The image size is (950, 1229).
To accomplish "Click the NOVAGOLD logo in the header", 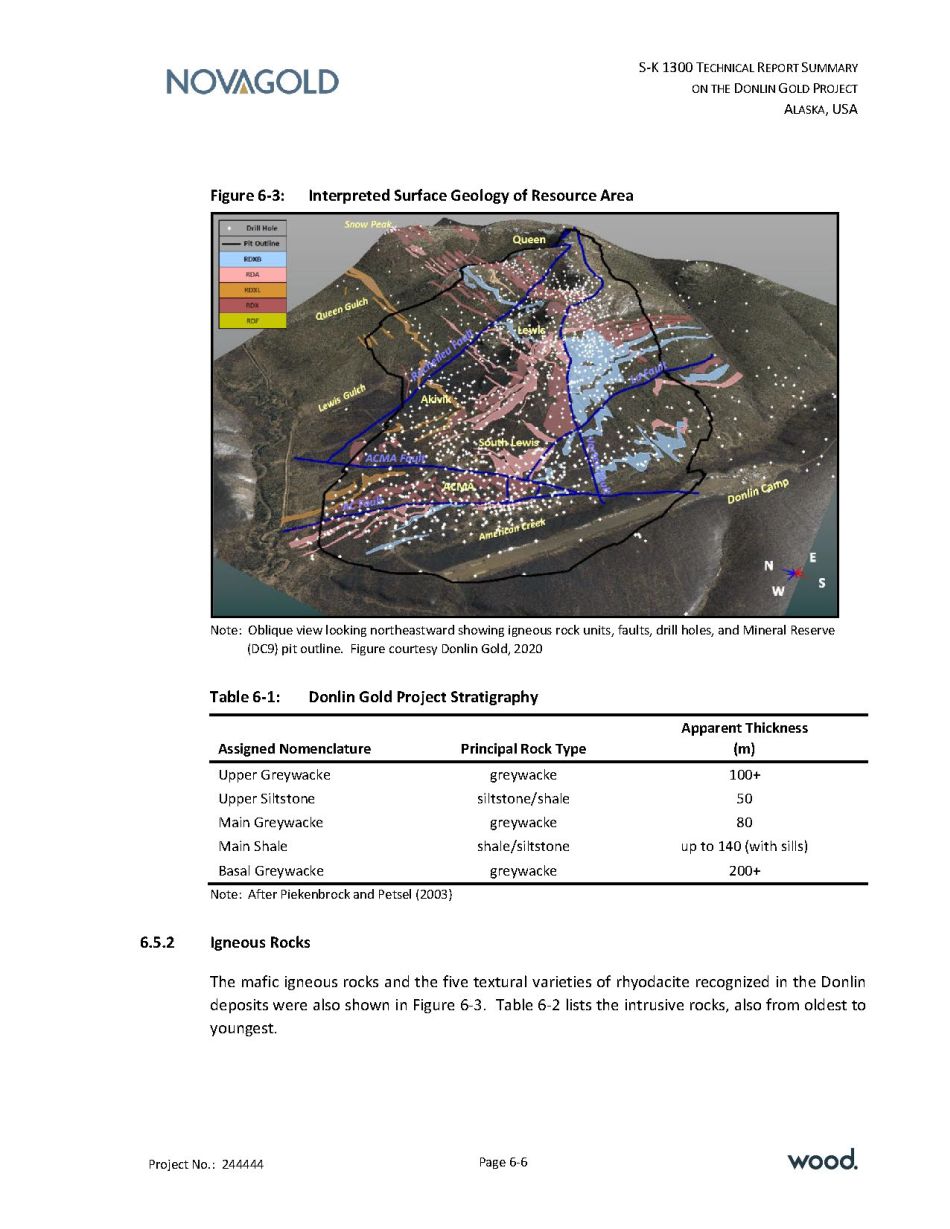I will click(252, 81).
